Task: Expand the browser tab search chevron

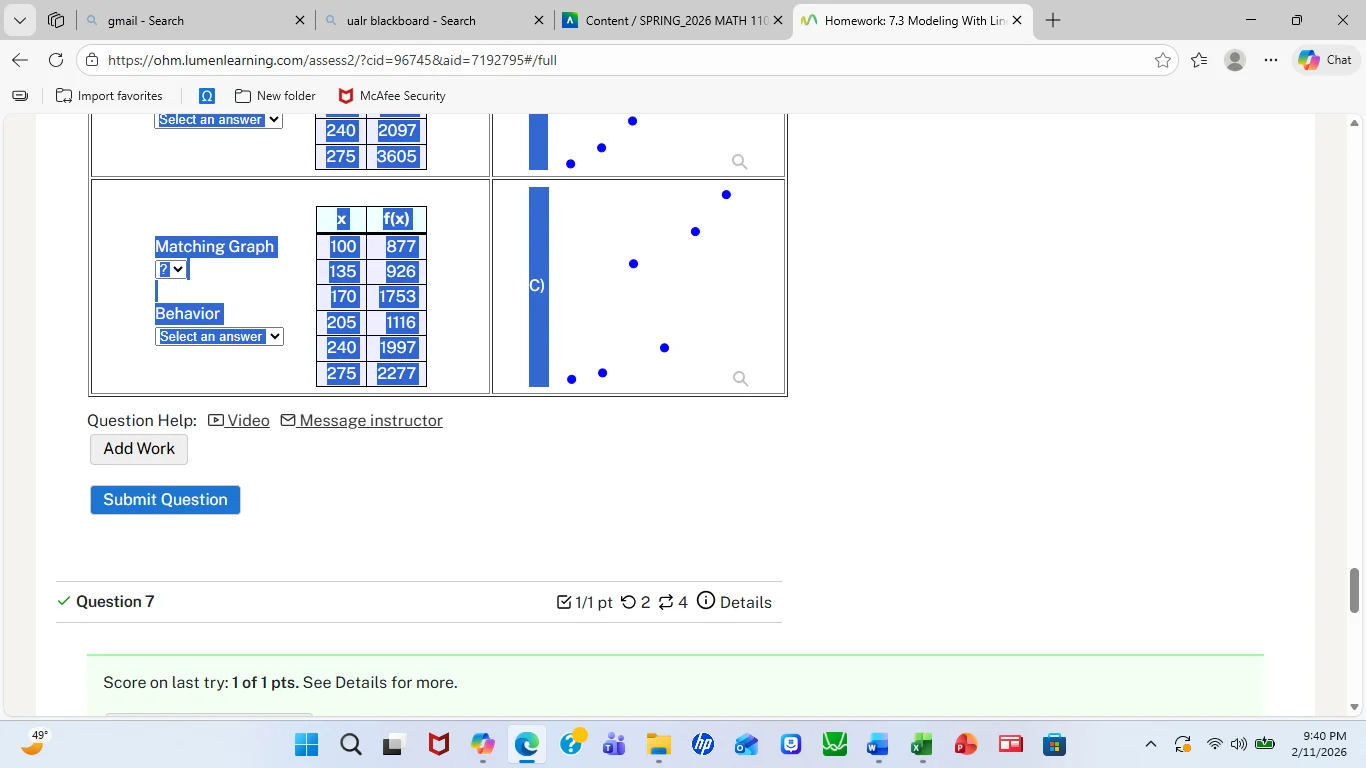Action: pyautogui.click(x=18, y=19)
